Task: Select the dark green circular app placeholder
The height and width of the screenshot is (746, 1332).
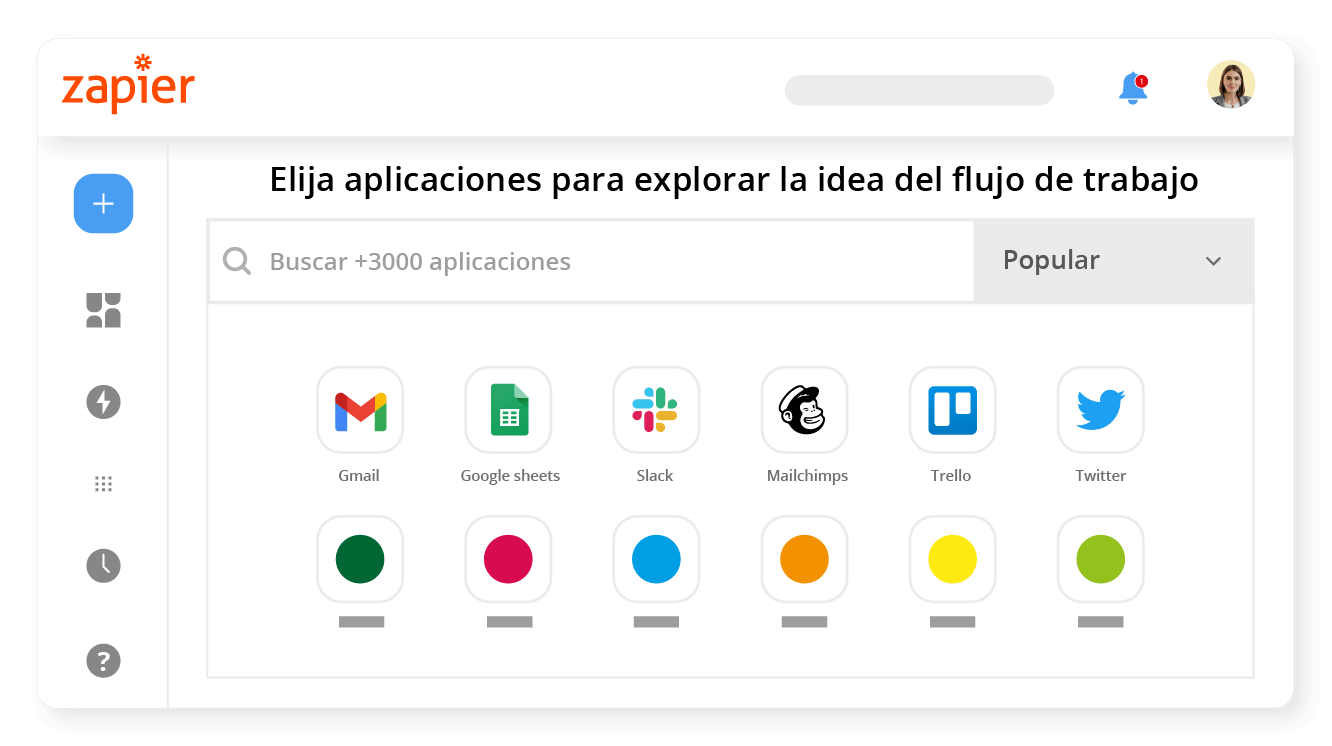Action: click(359, 560)
